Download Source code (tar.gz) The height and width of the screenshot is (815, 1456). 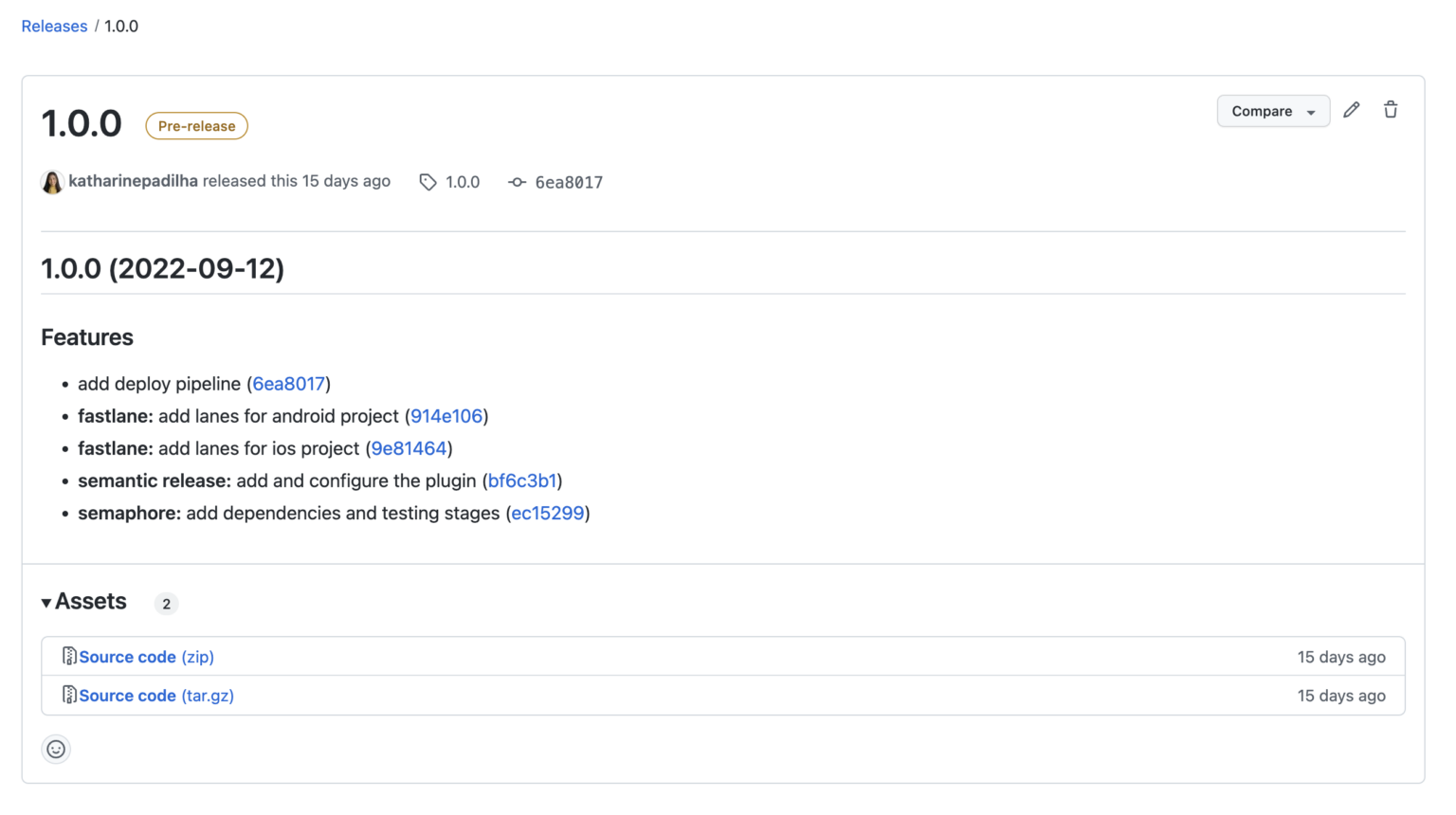(155, 695)
